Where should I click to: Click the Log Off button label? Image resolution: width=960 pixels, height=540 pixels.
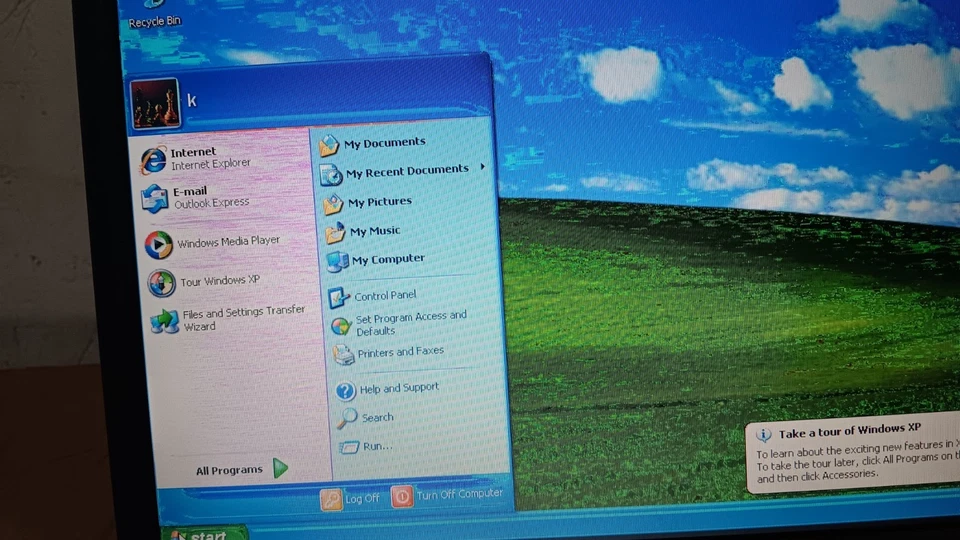[362, 499]
